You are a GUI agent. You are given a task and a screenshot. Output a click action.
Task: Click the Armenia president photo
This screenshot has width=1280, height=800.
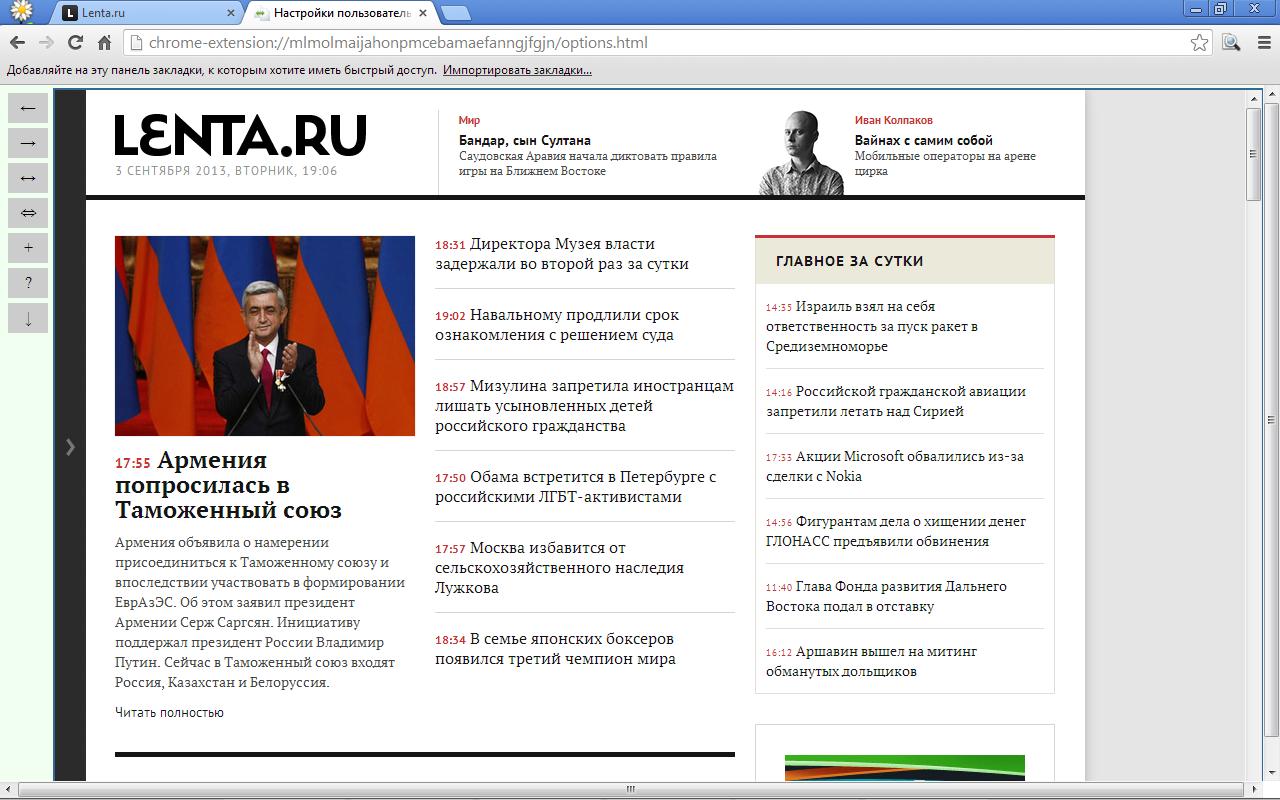tap(265, 336)
